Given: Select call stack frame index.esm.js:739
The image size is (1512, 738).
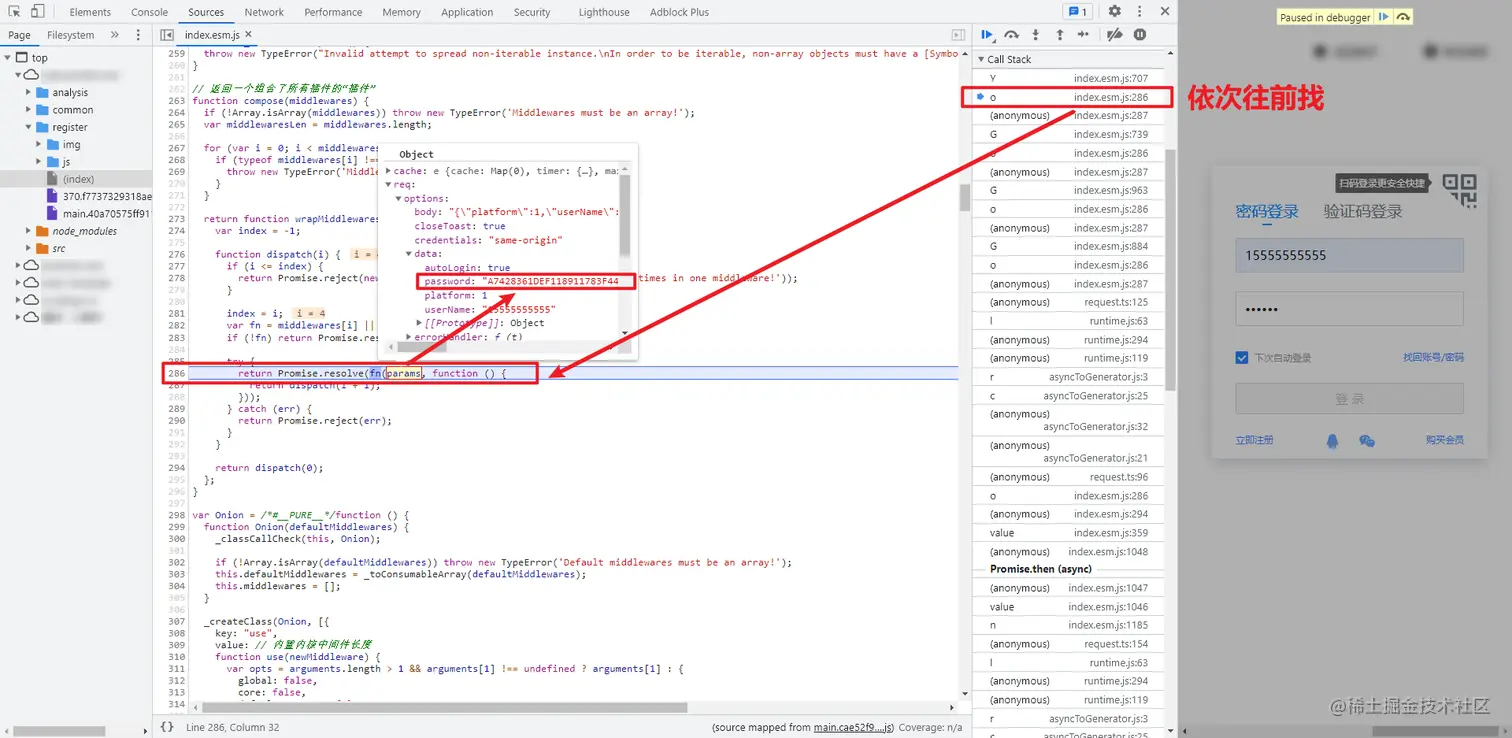Looking at the screenshot, I should [x=1068, y=134].
